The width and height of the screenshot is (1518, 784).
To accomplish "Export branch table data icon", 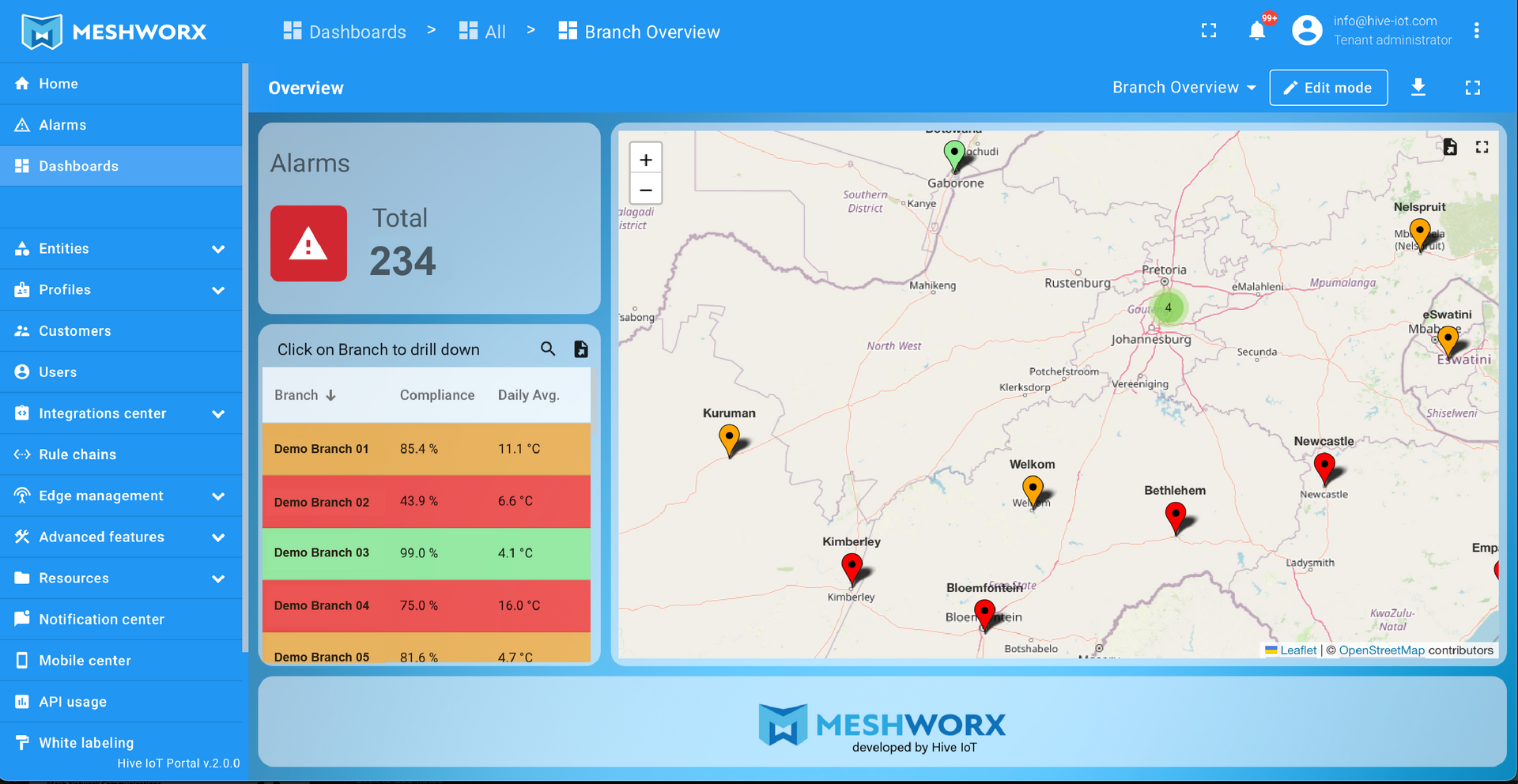I will tap(581, 349).
